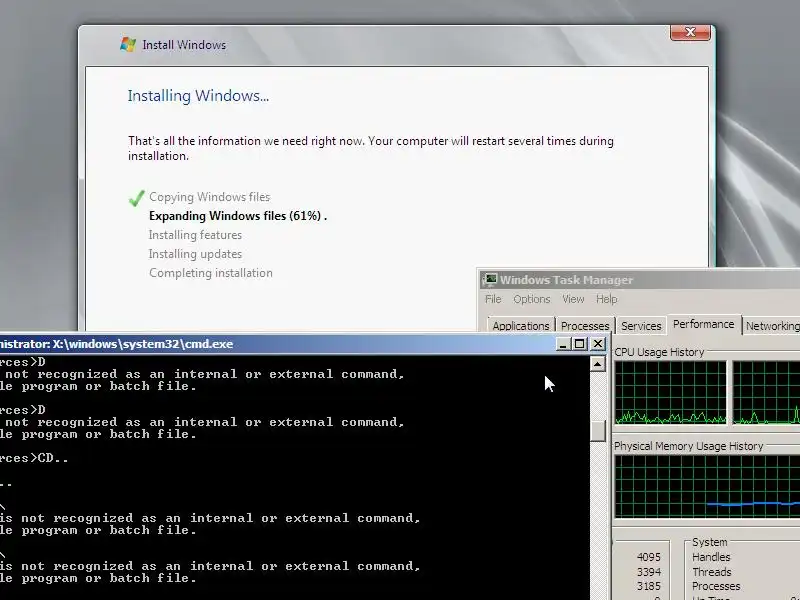Viewport: 800px width, 600px height.
Task: Click the 'Installing Windows...' heading
Action: tap(198, 96)
